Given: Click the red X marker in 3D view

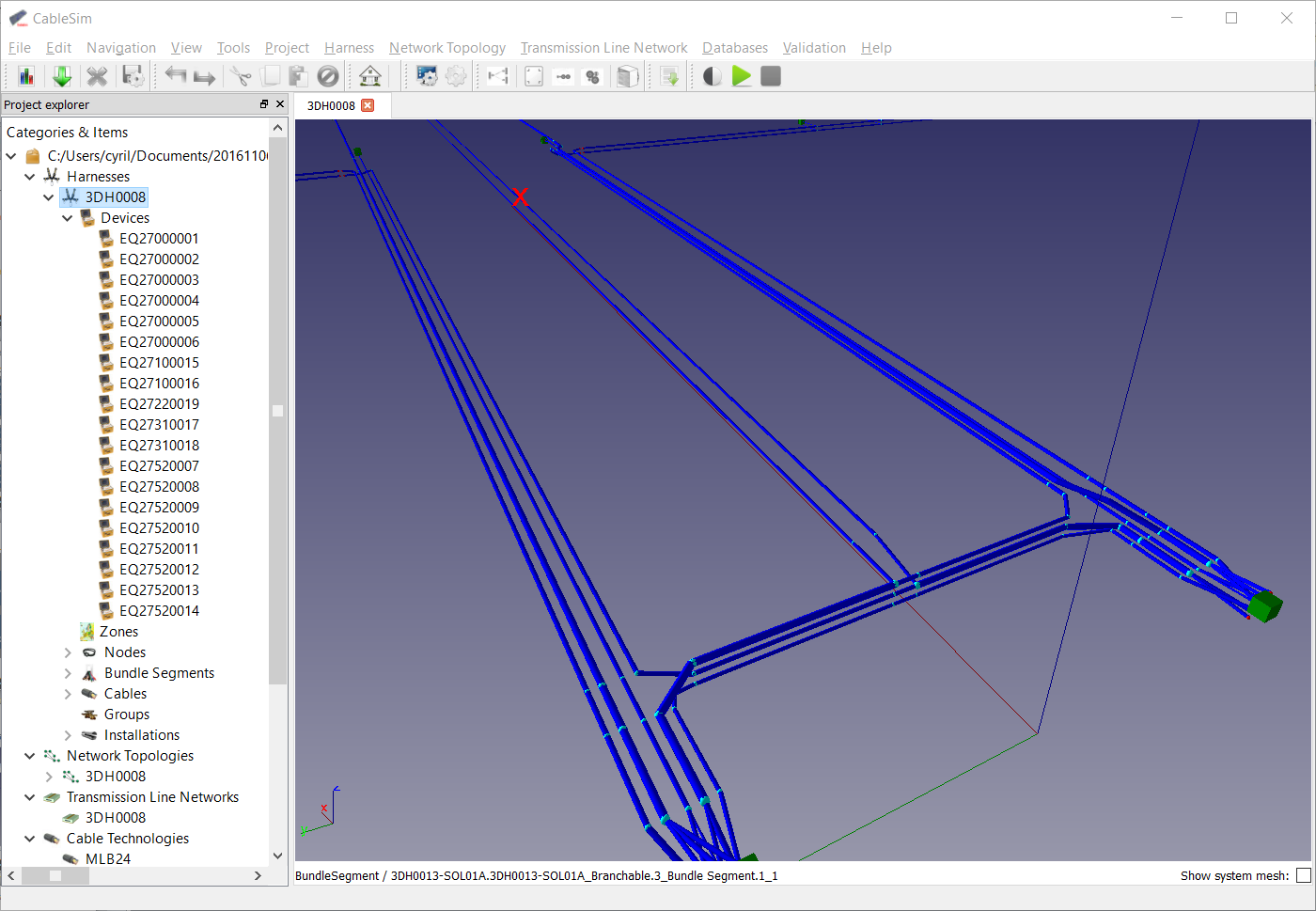Looking at the screenshot, I should tap(521, 196).
